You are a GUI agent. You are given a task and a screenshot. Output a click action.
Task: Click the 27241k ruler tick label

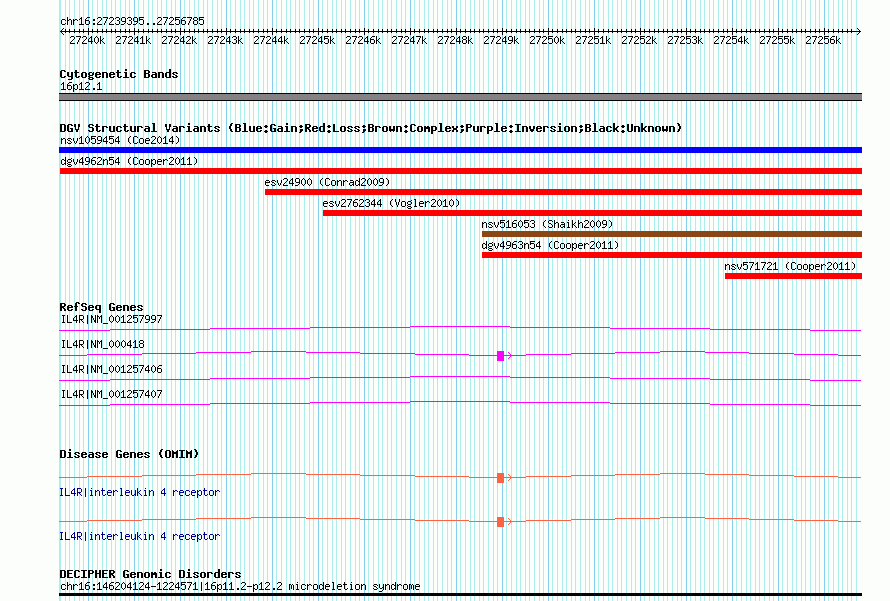click(x=133, y=40)
